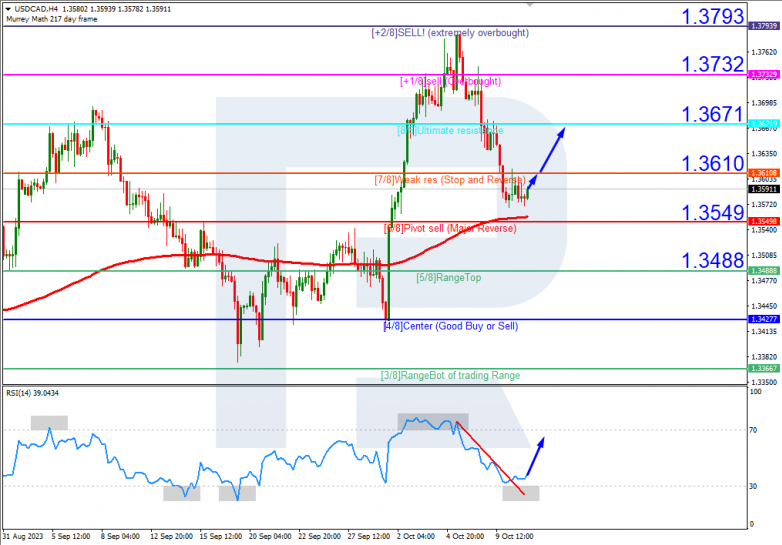Select the red 1.35498 price tag
782x545 pixels.
pyautogui.click(x=764, y=221)
